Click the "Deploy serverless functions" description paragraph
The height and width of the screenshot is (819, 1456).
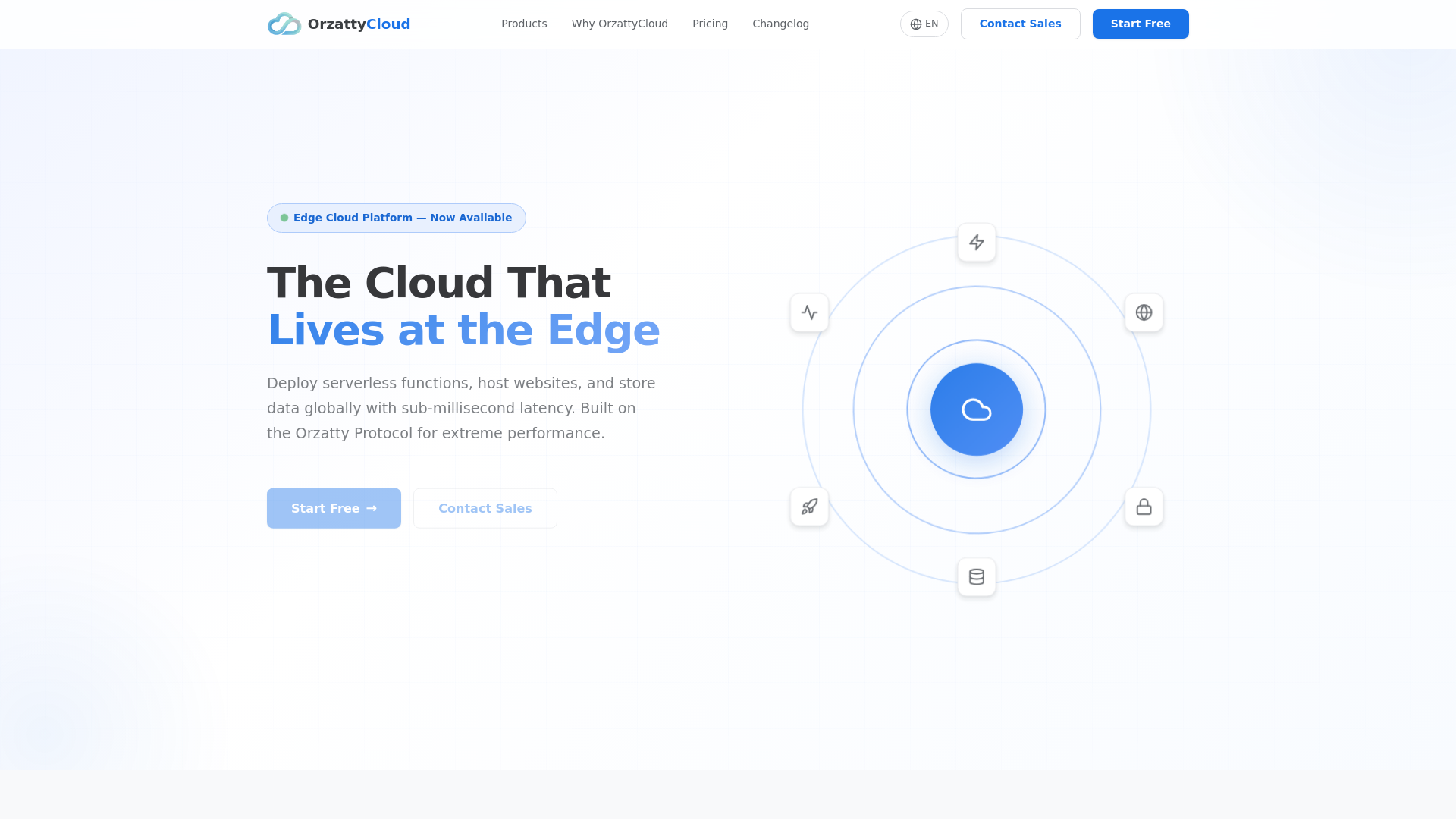(461, 408)
